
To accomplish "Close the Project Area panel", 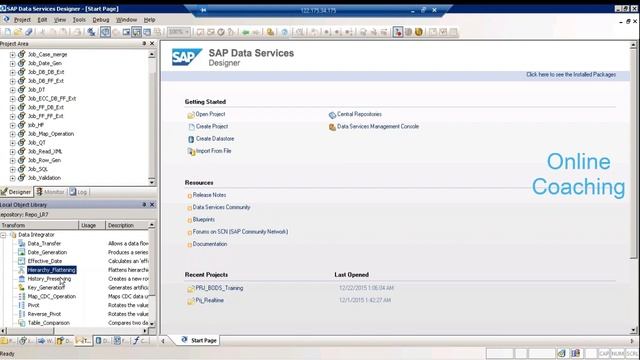I will 152,43.
